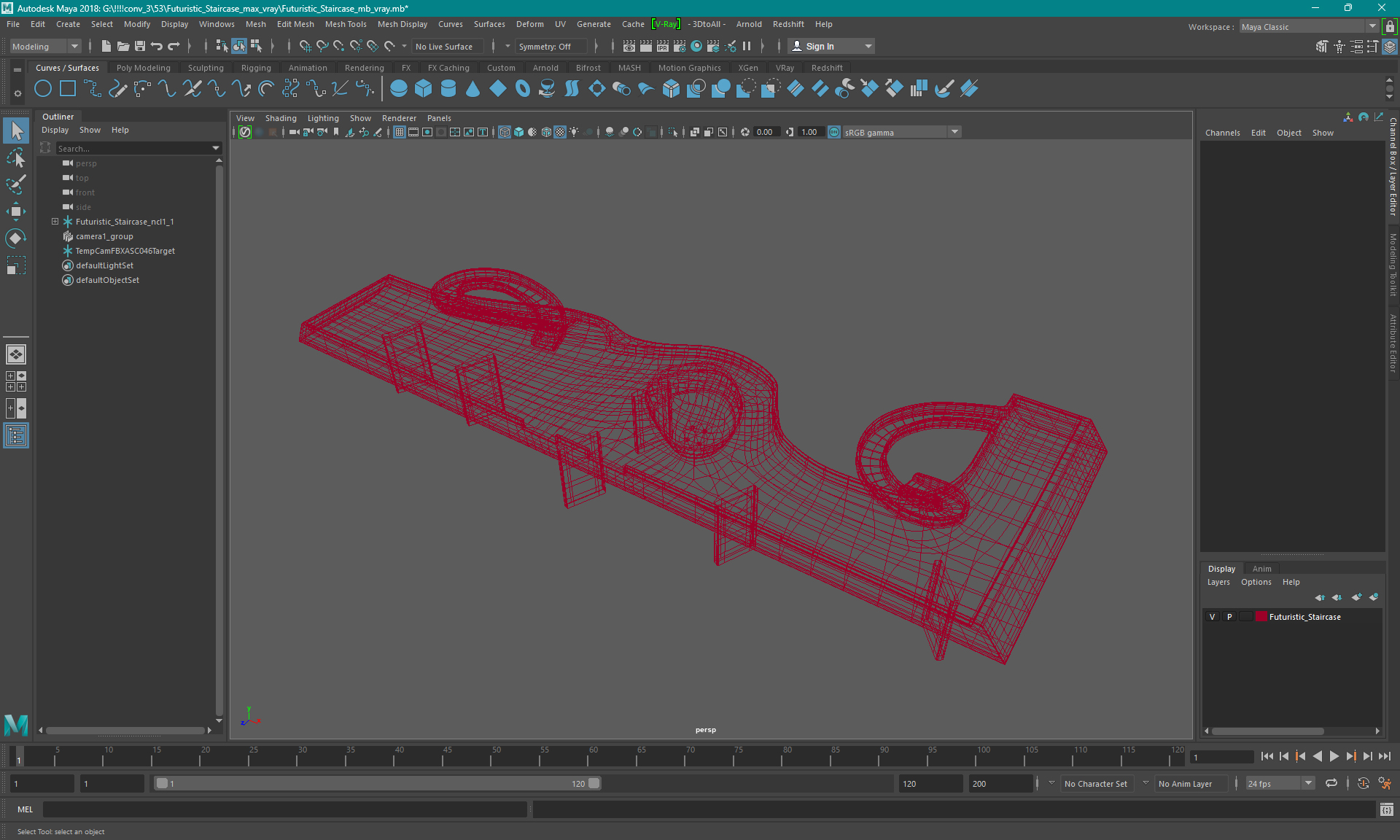The image size is (1400, 840).
Task: Click the NURBS cube shelf icon
Action: pyautogui.click(x=423, y=89)
